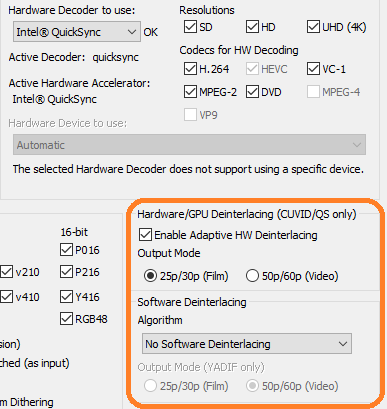Select hardware 50p/60p (Video) output mode
This screenshot has width=387, height=409.
pyautogui.click(x=252, y=276)
